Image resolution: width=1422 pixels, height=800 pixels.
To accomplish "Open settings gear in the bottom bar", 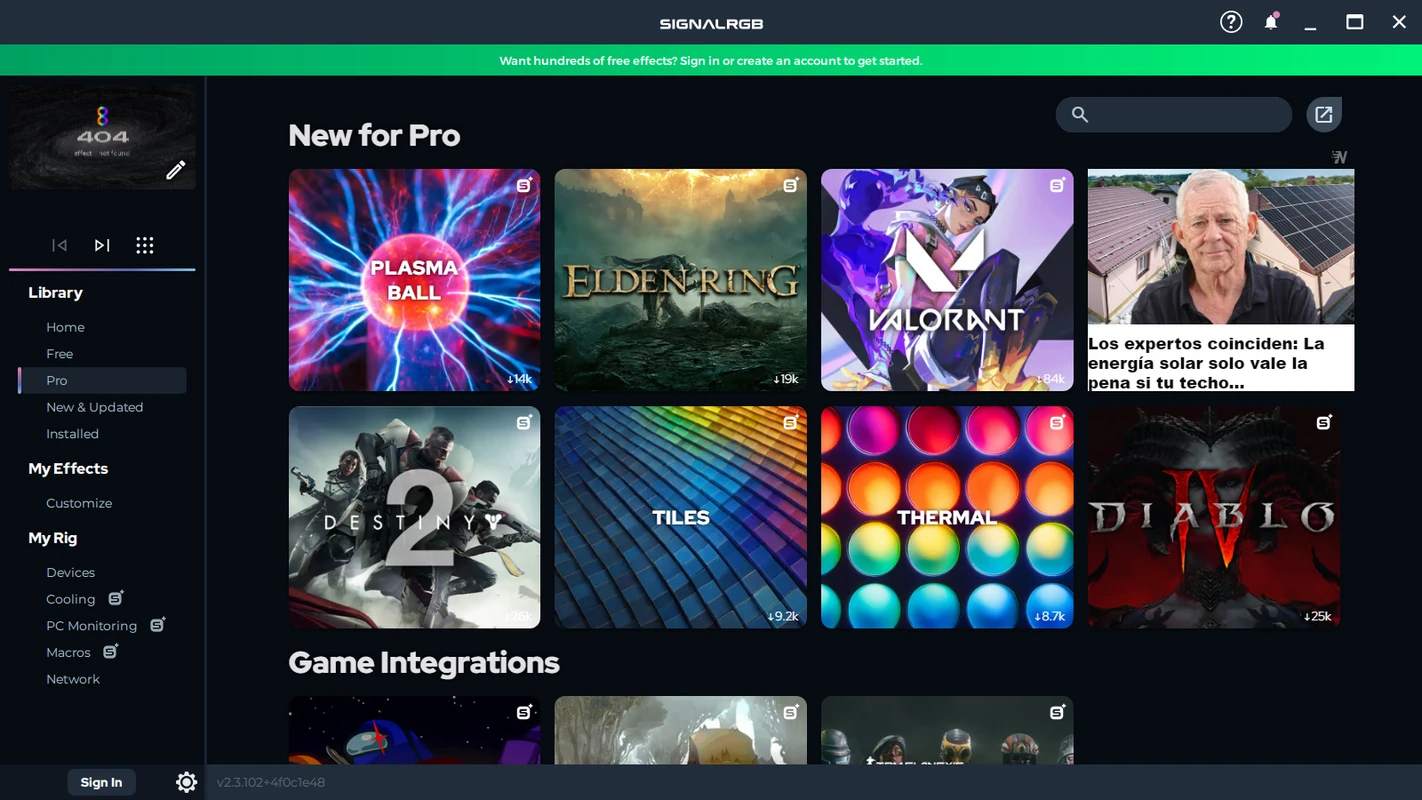I will pyautogui.click(x=187, y=782).
